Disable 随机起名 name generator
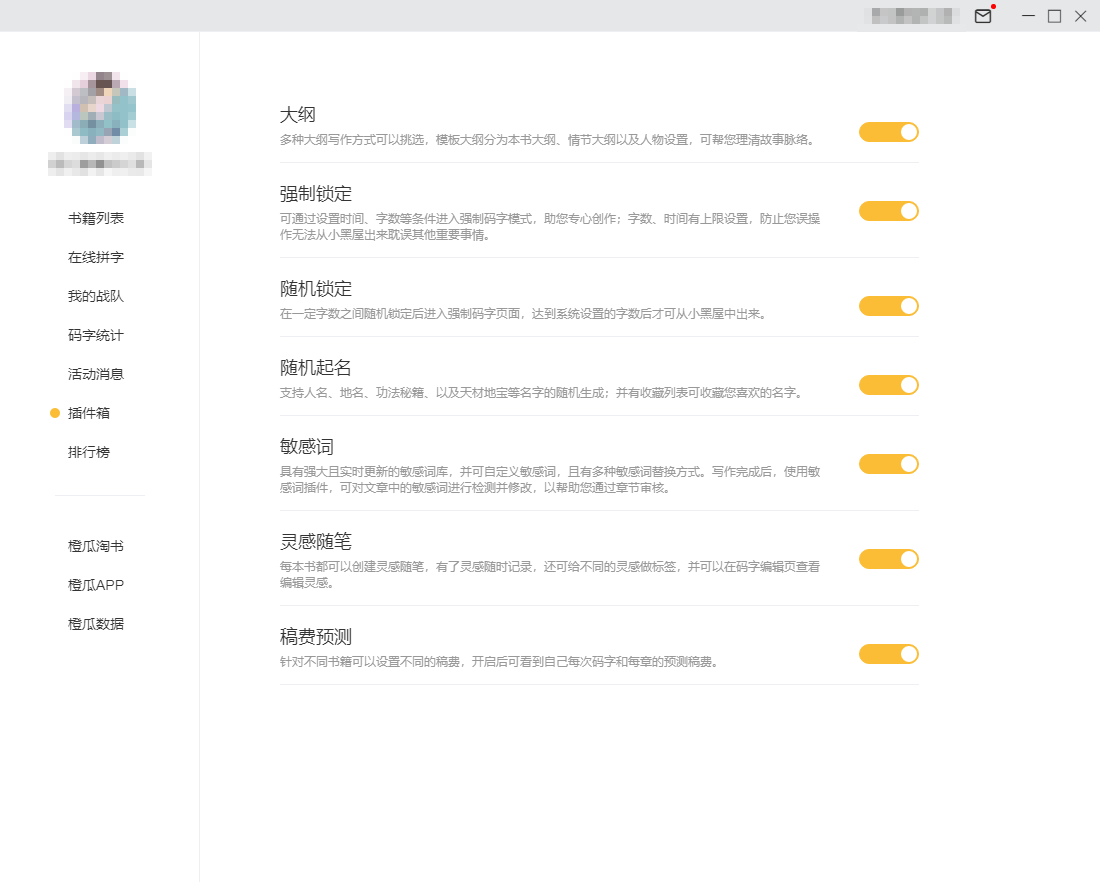 [888, 385]
